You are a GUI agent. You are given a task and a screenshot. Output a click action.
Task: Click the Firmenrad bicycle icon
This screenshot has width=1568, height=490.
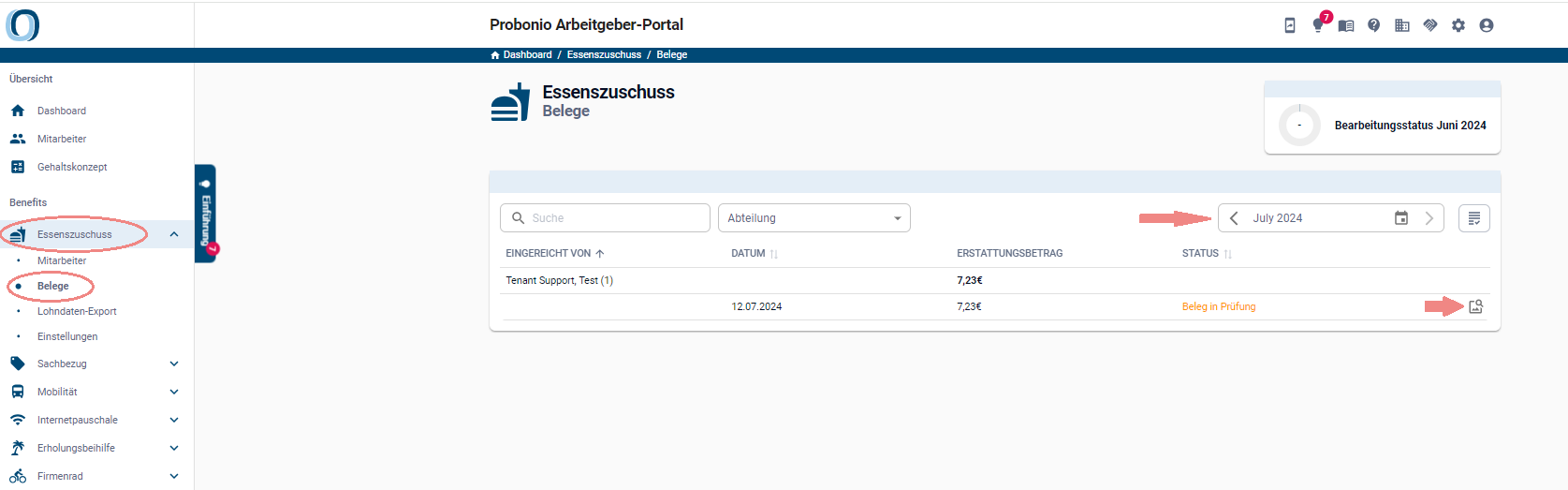pos(18,476)
